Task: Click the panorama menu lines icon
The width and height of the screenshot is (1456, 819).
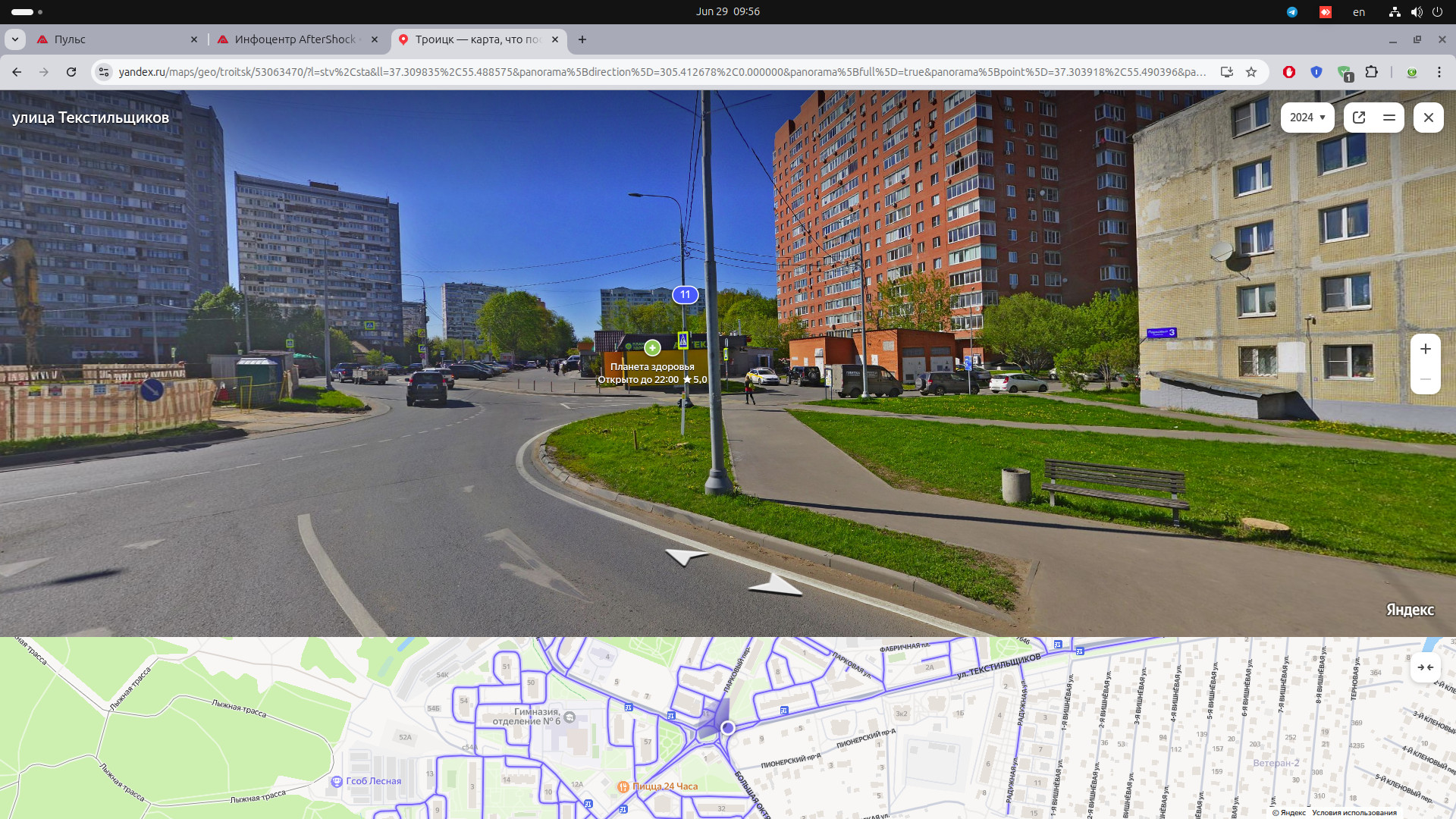Action: (x=1389, y=118)
